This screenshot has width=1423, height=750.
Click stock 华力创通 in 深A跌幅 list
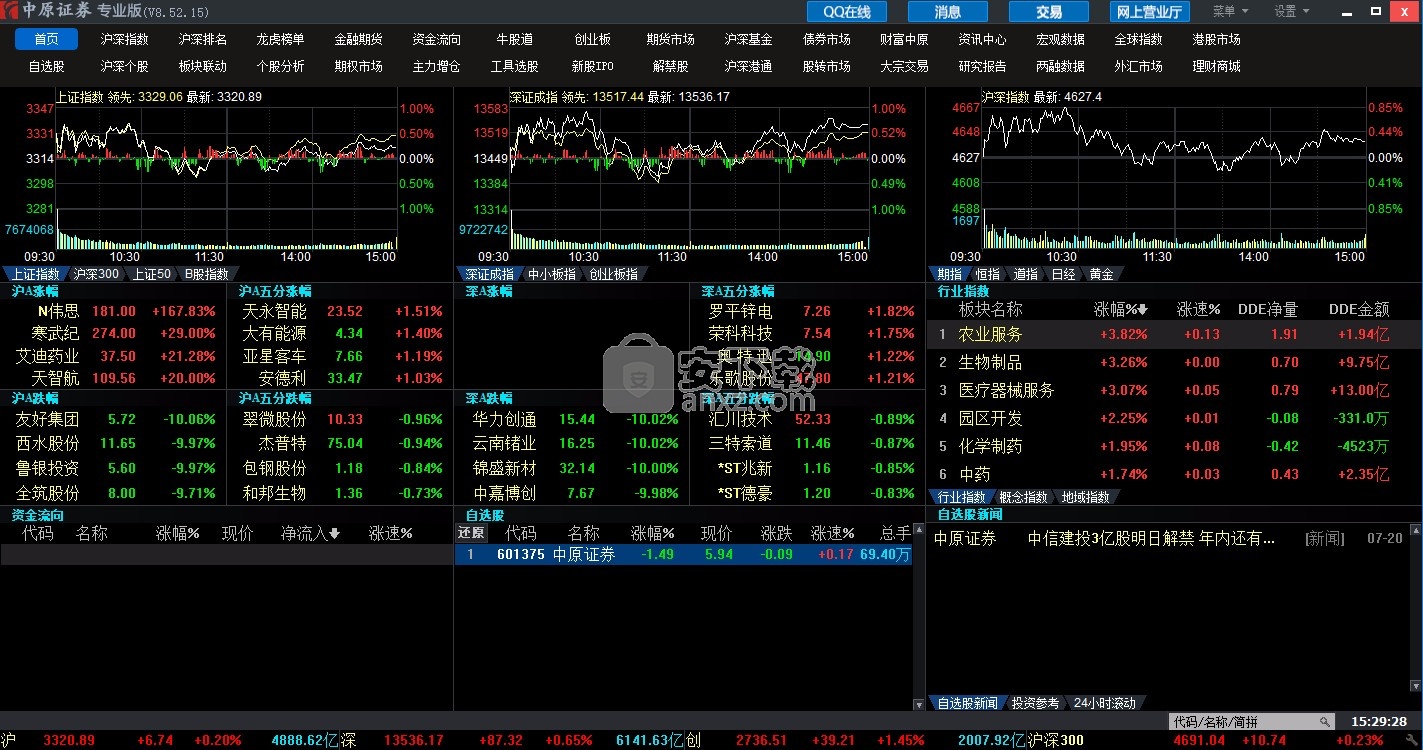point(504,419)
